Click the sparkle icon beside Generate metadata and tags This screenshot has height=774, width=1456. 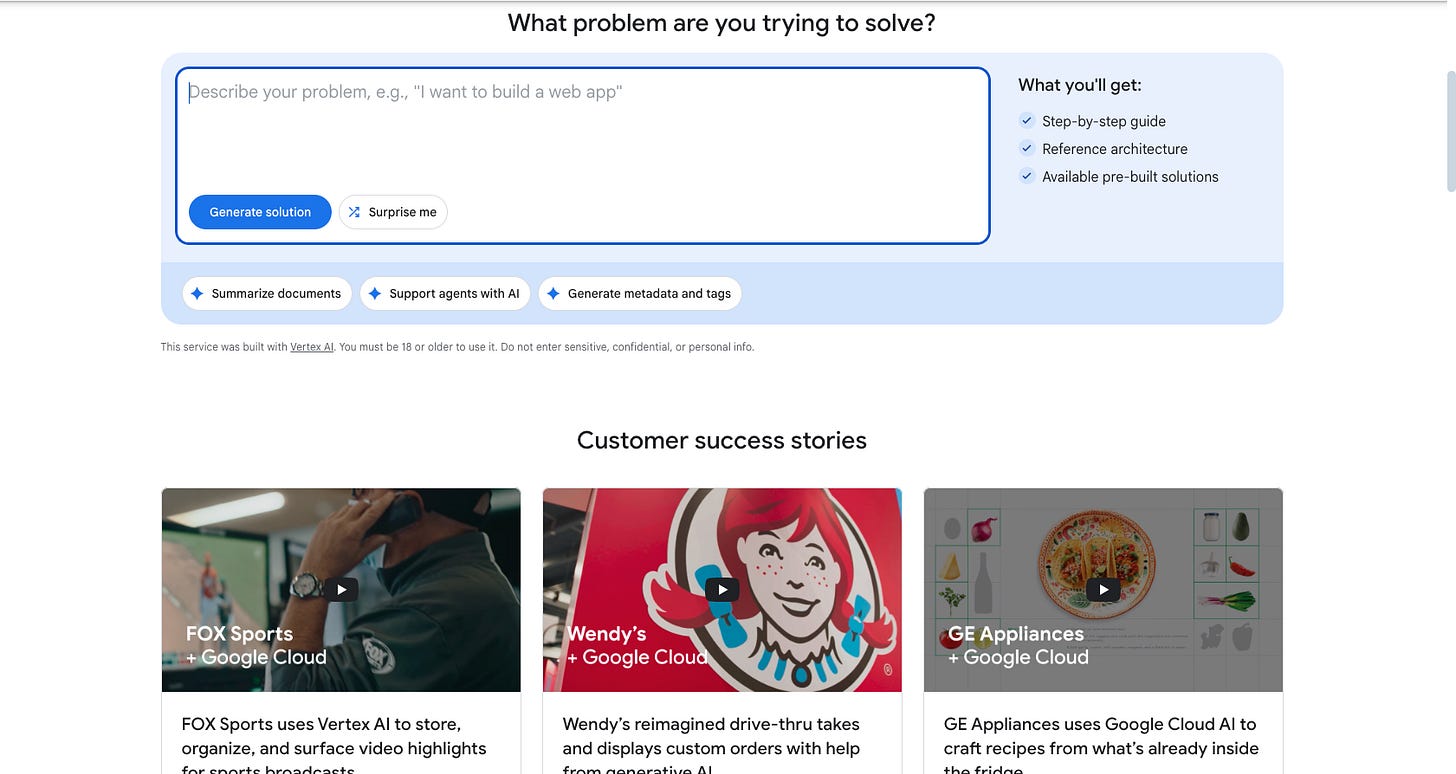tap(553, 294)
